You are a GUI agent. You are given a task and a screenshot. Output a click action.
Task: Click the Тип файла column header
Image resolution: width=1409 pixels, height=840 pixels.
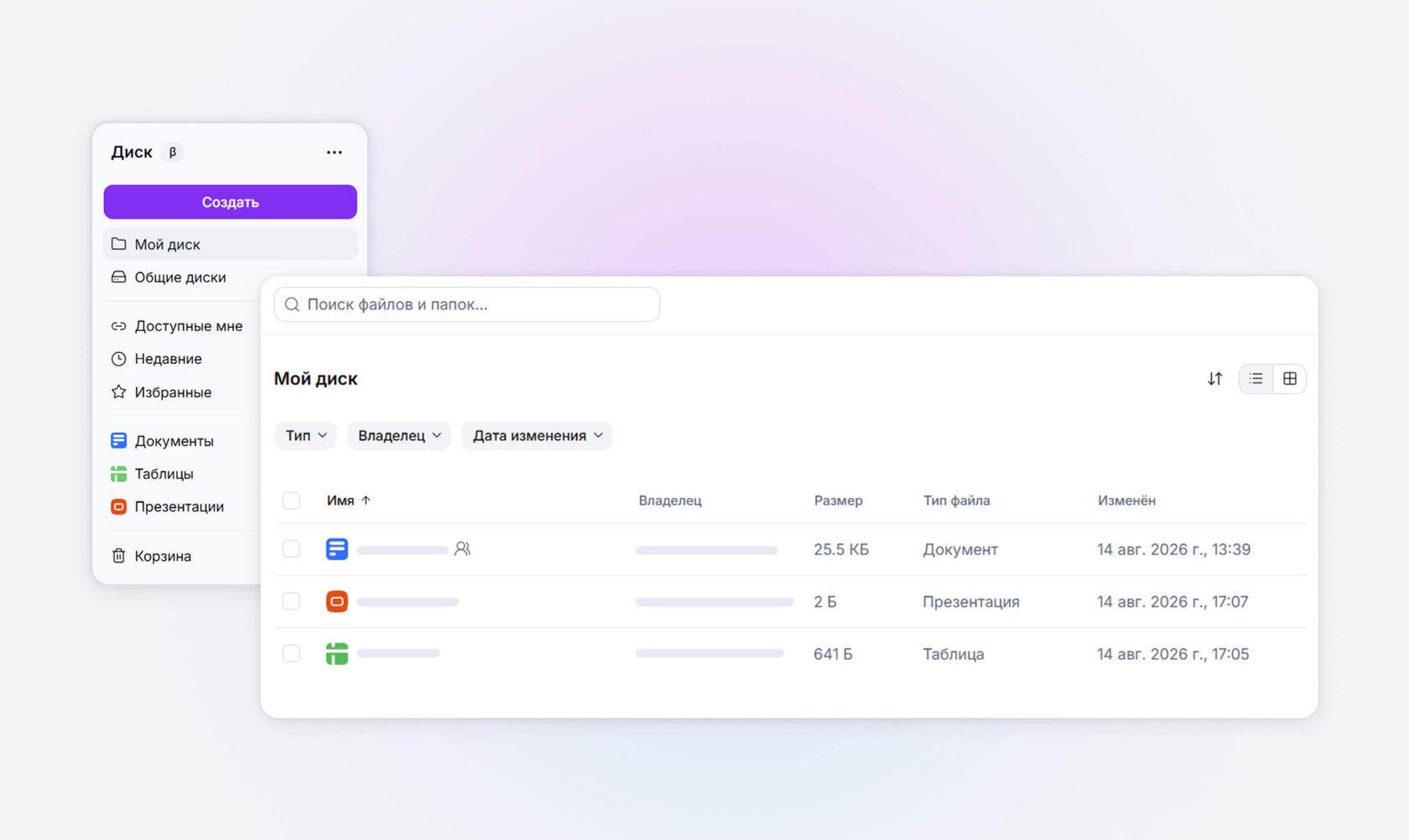pyautogui.click(x=956, y=500)
